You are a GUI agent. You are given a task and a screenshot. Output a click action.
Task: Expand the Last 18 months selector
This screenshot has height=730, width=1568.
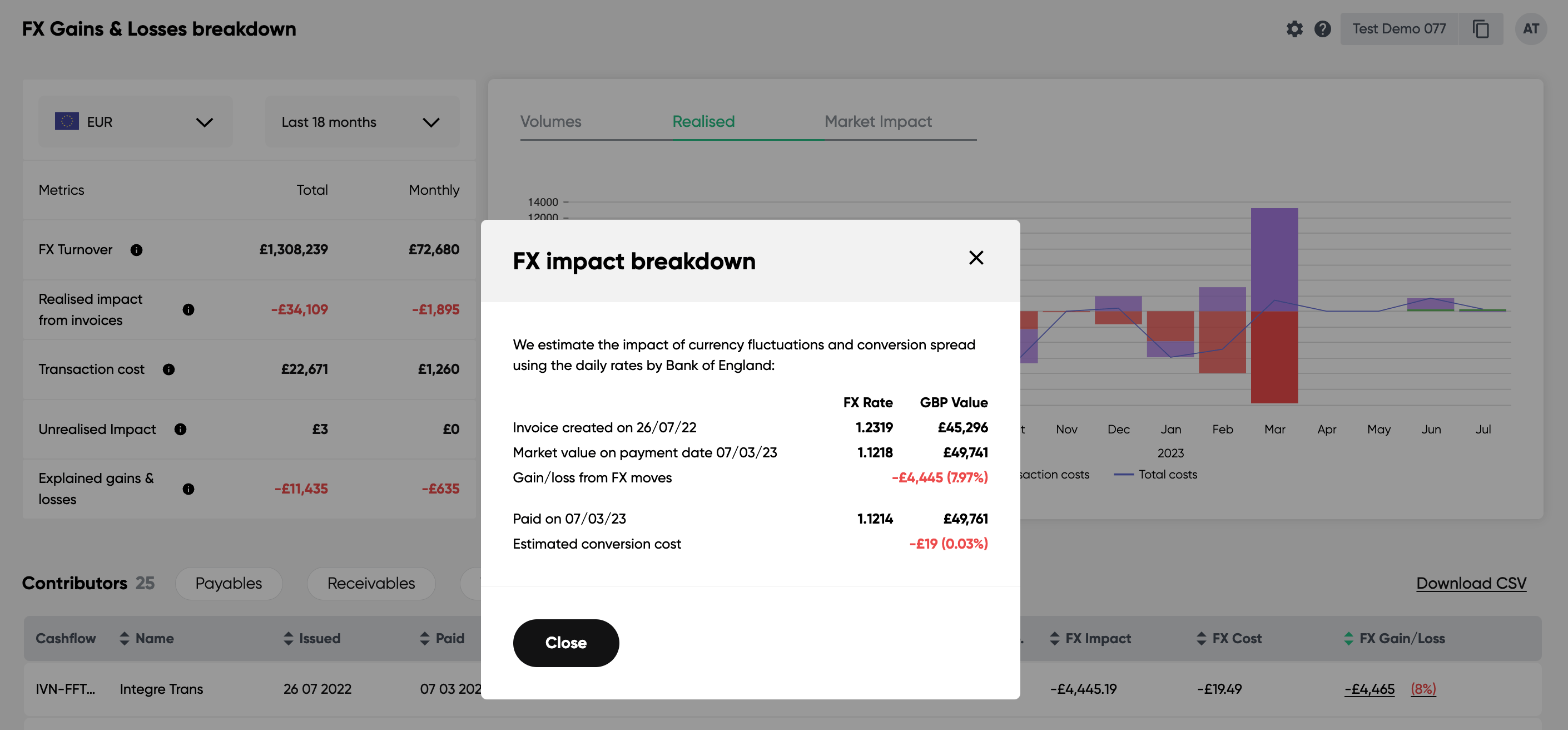pyautogui.click(x=361, y=121)
